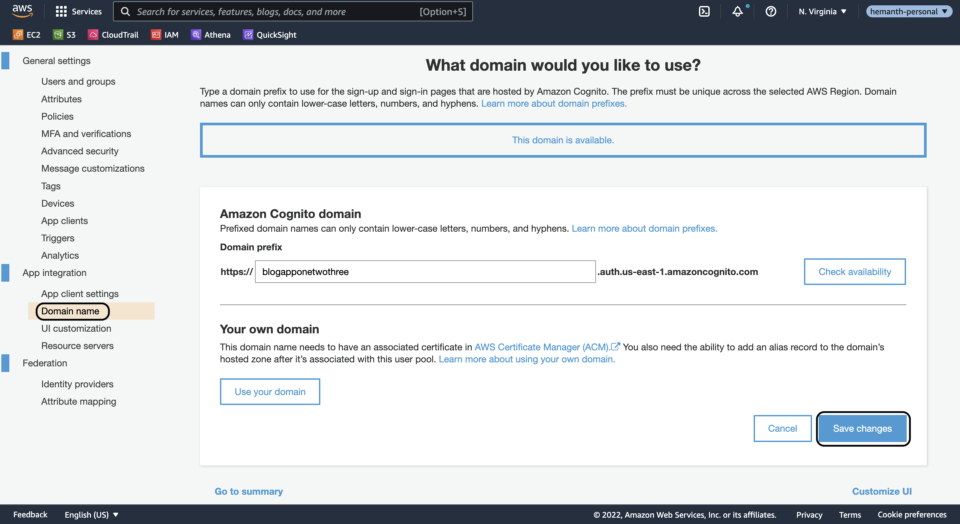
Task: Click Check availability button
Action: (855, 272)
